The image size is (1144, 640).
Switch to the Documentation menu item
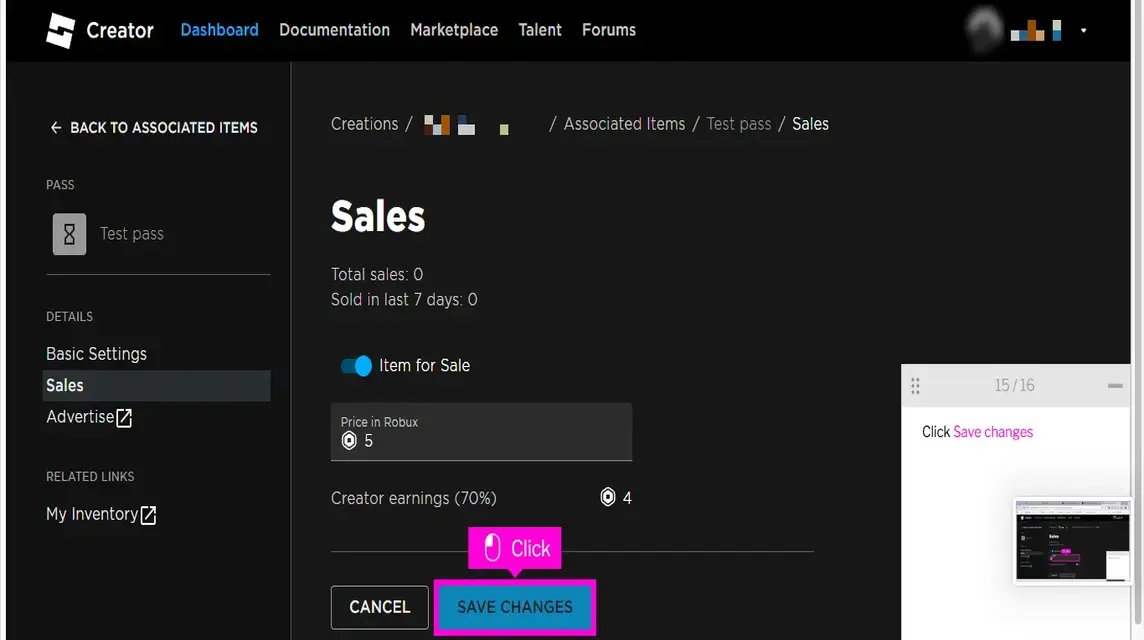coord(334,30)
